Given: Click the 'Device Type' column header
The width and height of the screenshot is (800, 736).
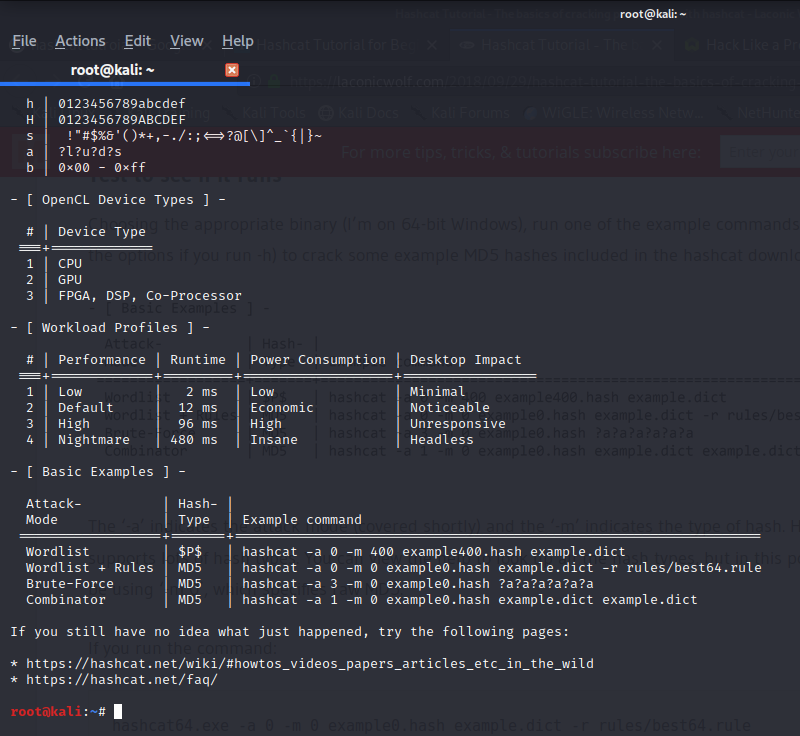Looking at the screenshot, I should (102, 232).
